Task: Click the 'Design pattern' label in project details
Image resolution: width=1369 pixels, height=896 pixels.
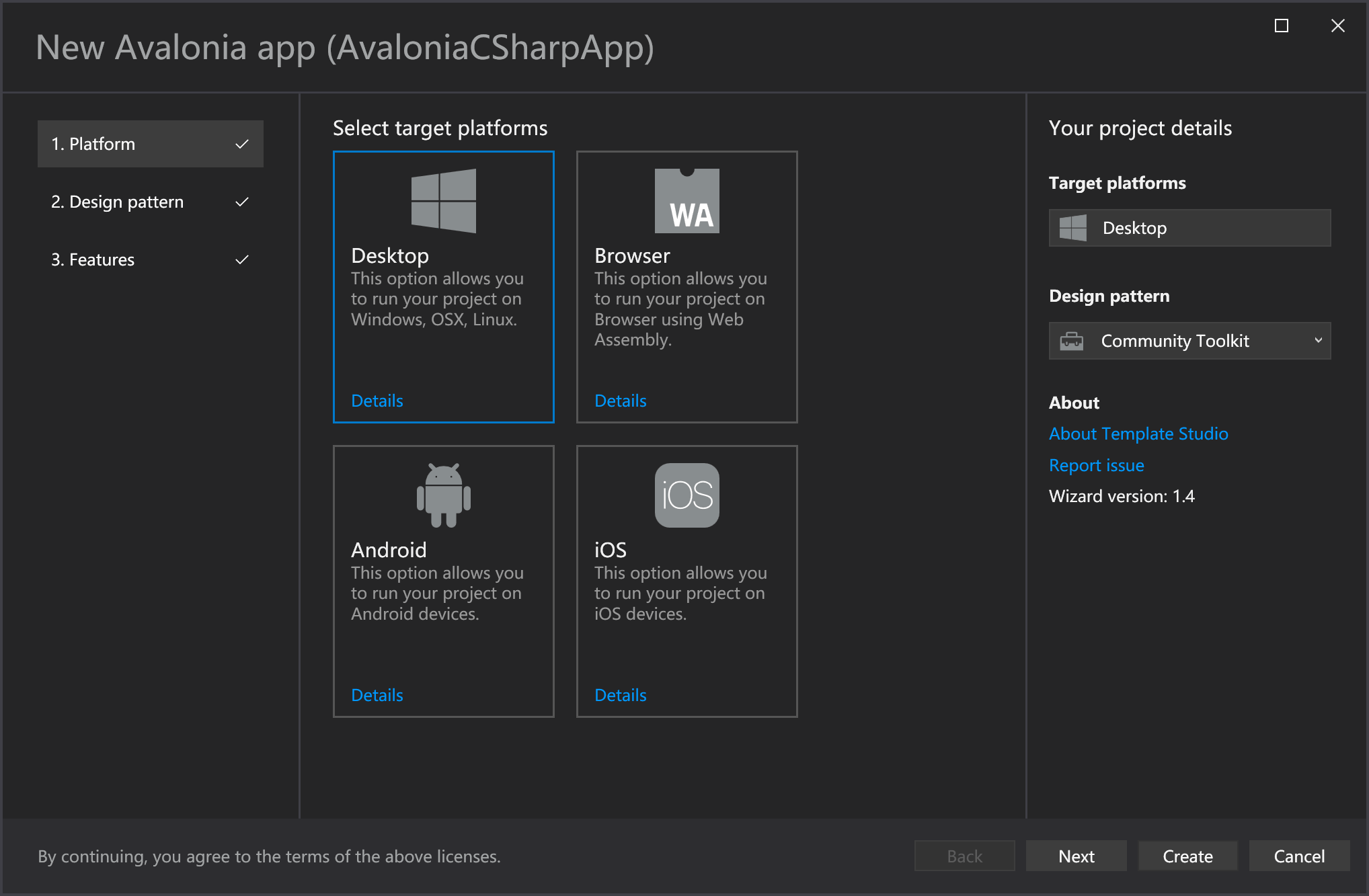Action: click(1109, 296)
